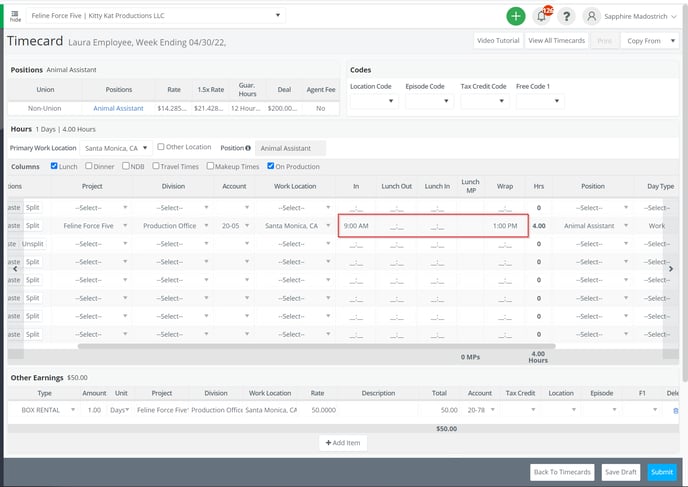The width and height of the screenshot is (688, 487).
Task: Expand the Copy From dropdown
Action: 648,41
